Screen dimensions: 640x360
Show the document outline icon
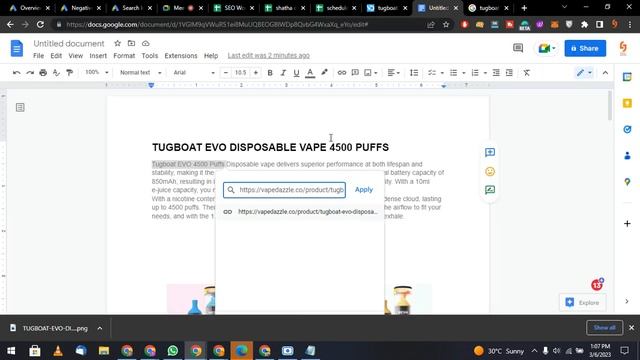[x=20, y=107]
